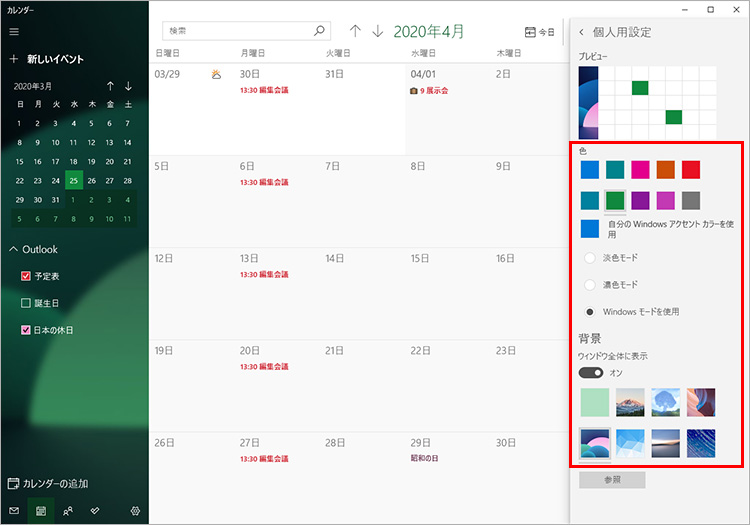Select the 淡色モード radio button
The image size is (750, 525).
click(x=590, y=258)
